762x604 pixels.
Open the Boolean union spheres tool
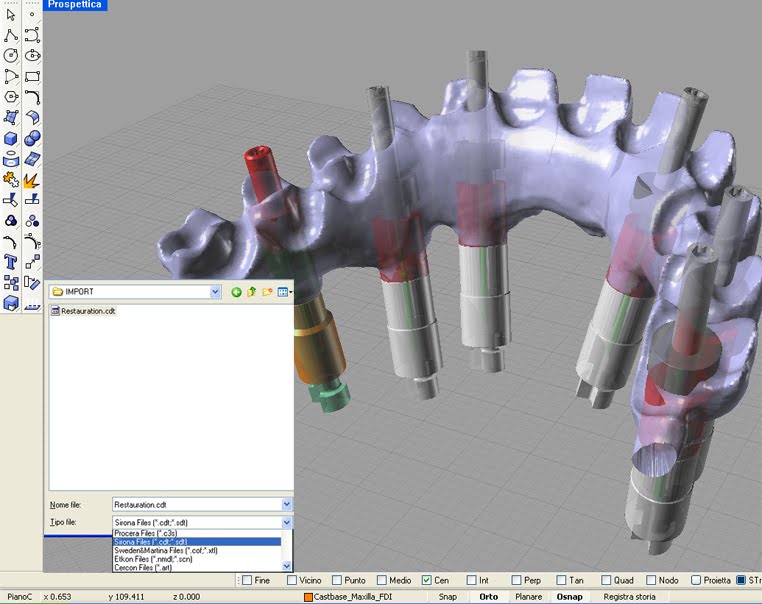[x=32, y=138]
